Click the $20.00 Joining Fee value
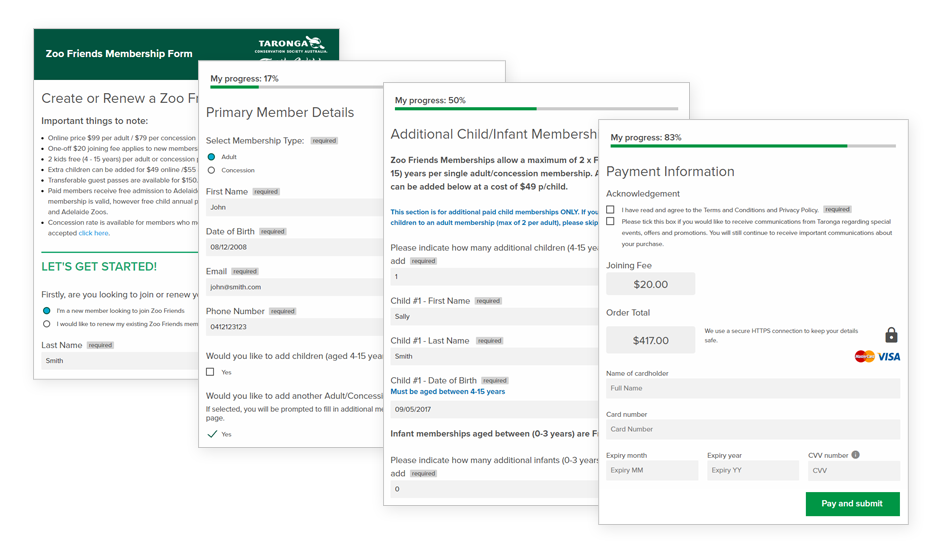The width and height of the screenshot is (939, 551). pyautogui.click(x=650, y=284)
